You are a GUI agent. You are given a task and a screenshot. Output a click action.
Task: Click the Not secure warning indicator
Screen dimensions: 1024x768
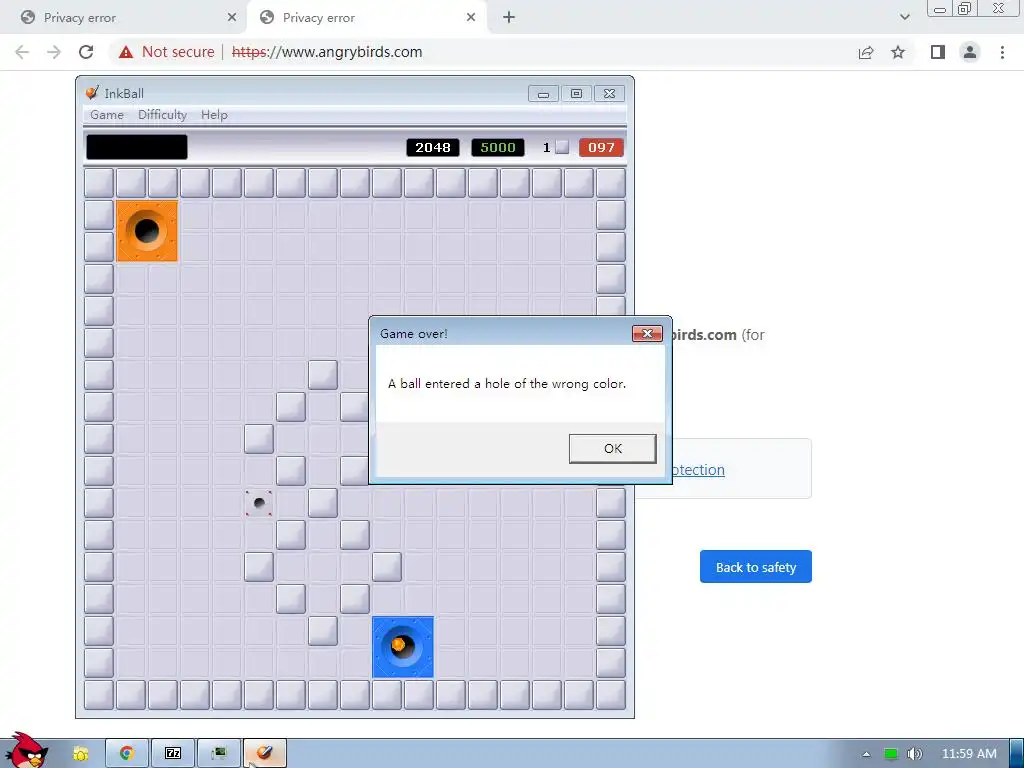pyautogui.click(x=167, y=52)
